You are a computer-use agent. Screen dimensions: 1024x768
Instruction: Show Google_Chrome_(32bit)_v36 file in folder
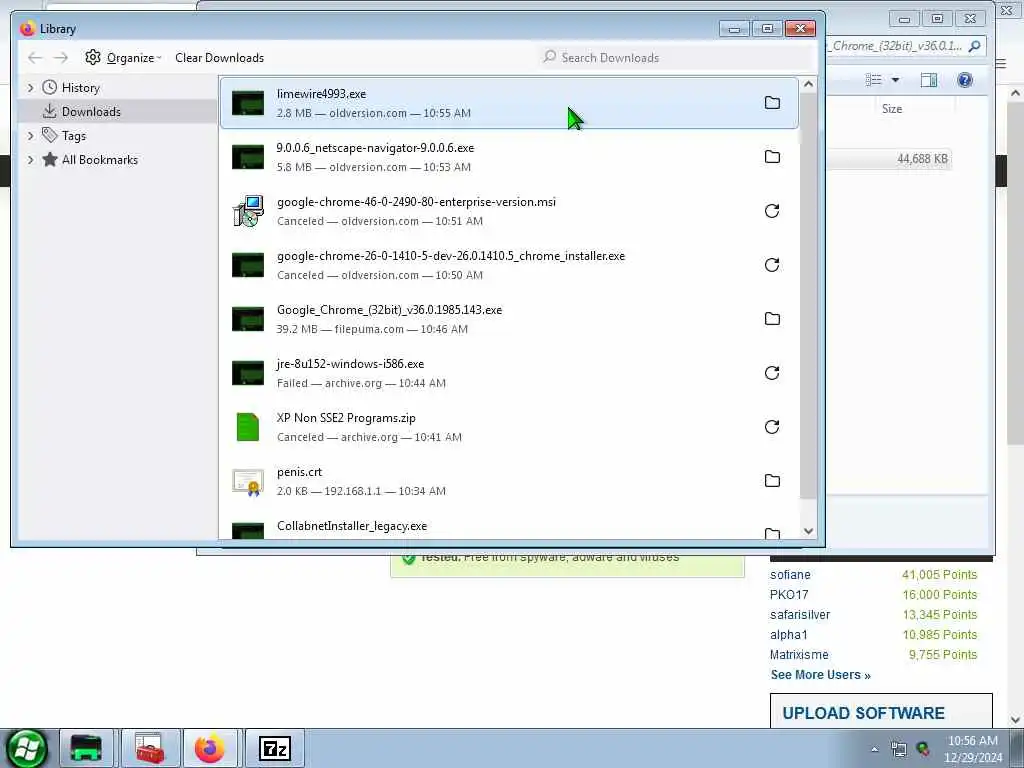click(772, 319)
